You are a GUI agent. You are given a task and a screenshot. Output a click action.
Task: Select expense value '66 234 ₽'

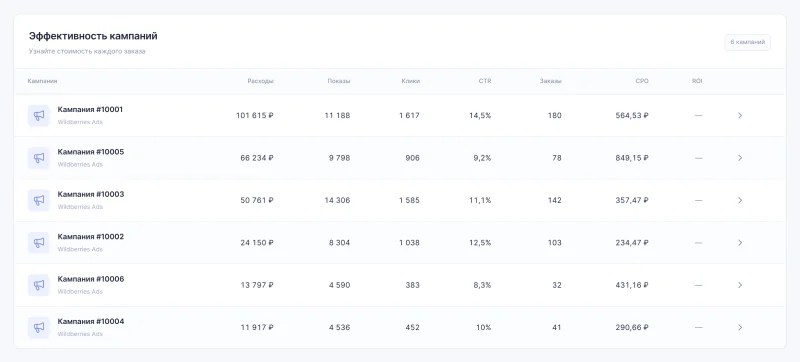coord(257,158)
